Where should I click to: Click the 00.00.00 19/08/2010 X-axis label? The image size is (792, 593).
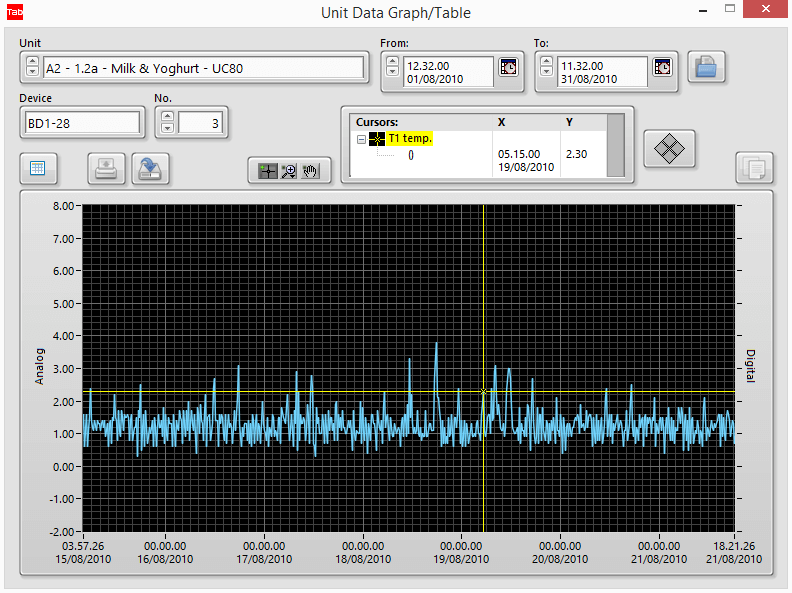(461, 553)
